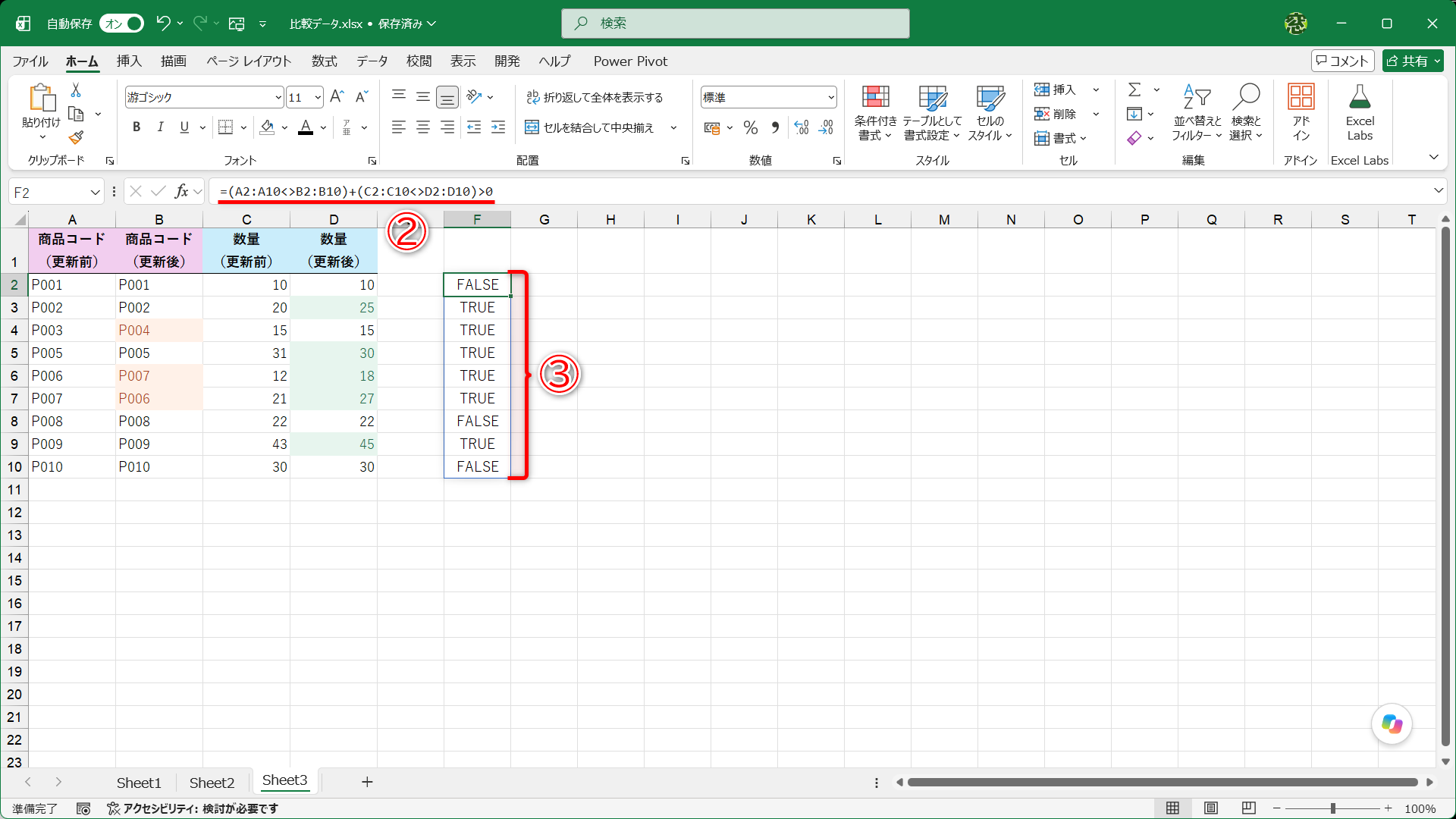1456x819 pixels.
Task: Click the search (検索) box
Action: click(x=735, y=24)
